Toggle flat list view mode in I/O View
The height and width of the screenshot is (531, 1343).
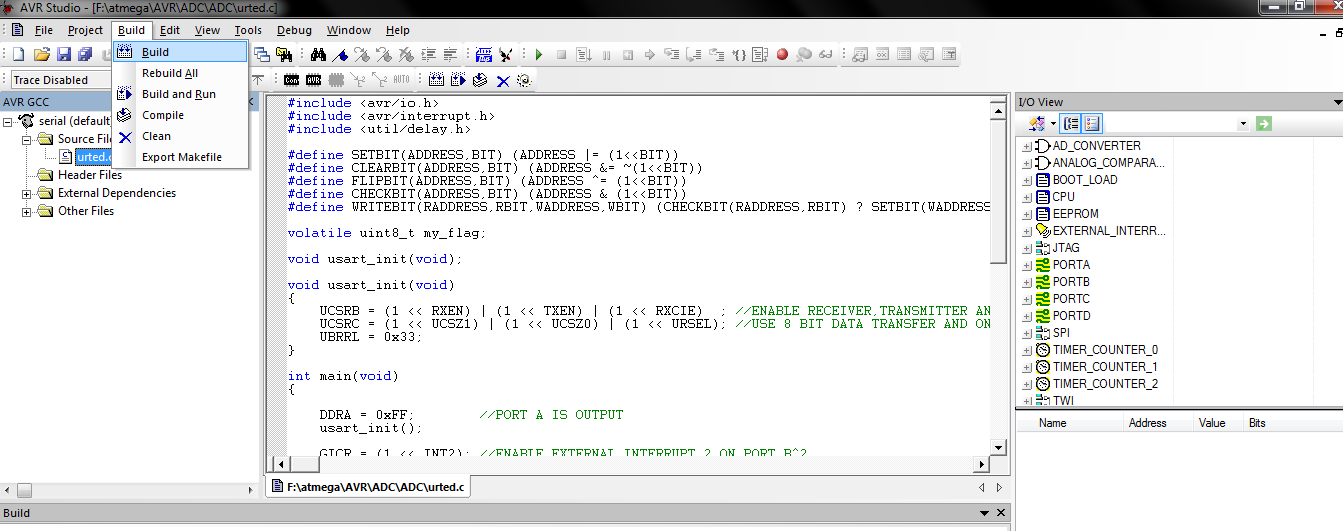point(1091,124)
